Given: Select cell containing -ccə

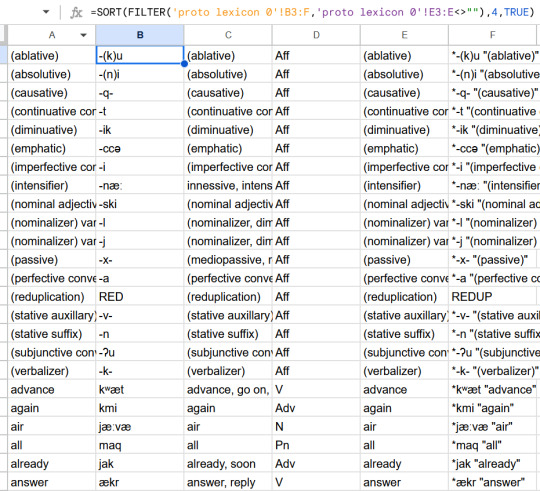Looking at the screenshot, I should click(140, 148).
